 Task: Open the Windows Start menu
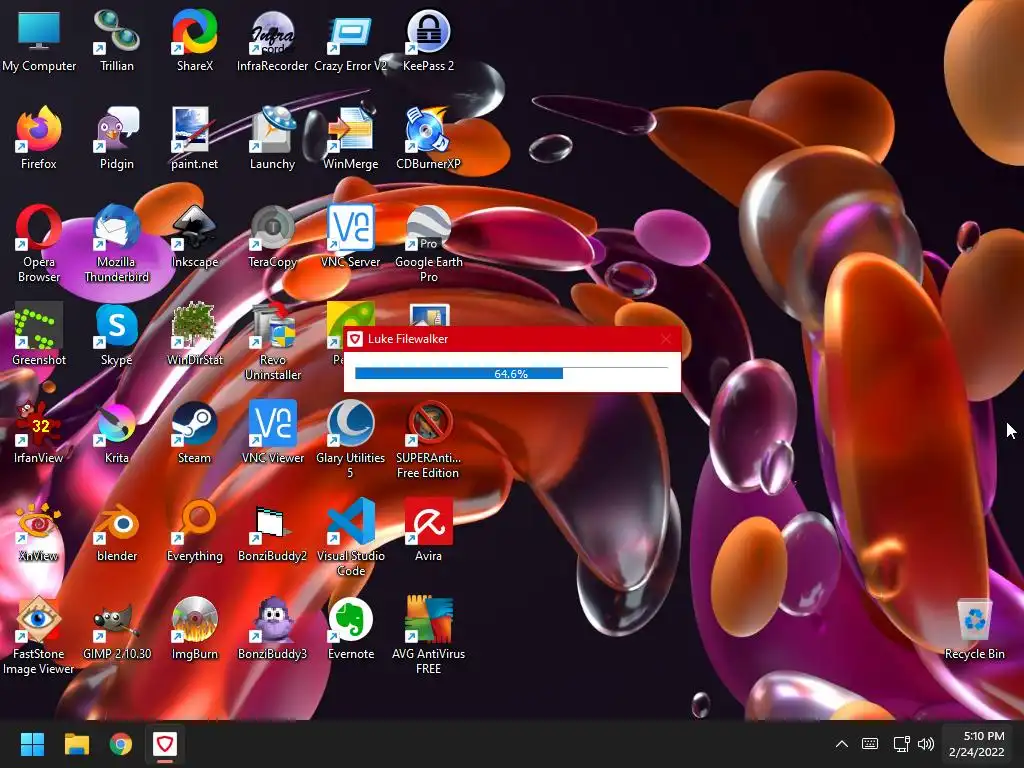[32, 744]
